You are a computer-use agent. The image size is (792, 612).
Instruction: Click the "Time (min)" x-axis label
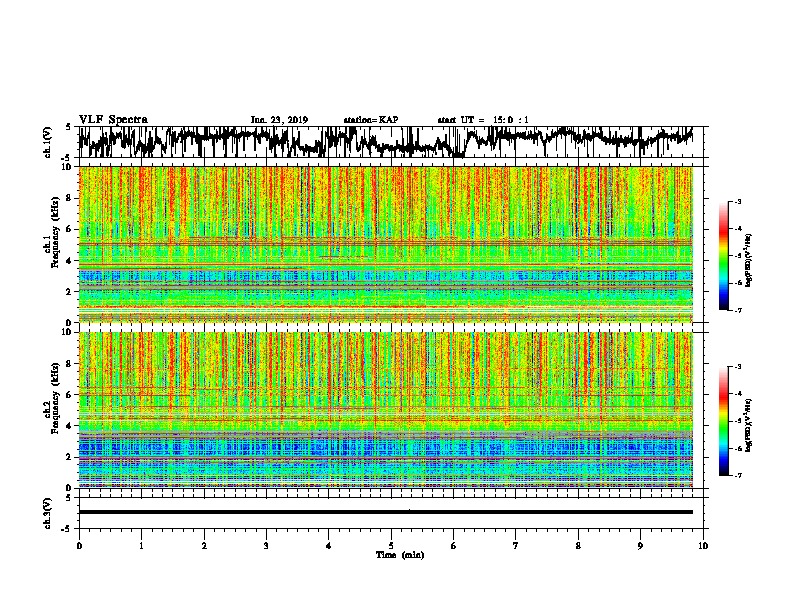[x=400, y=555]
